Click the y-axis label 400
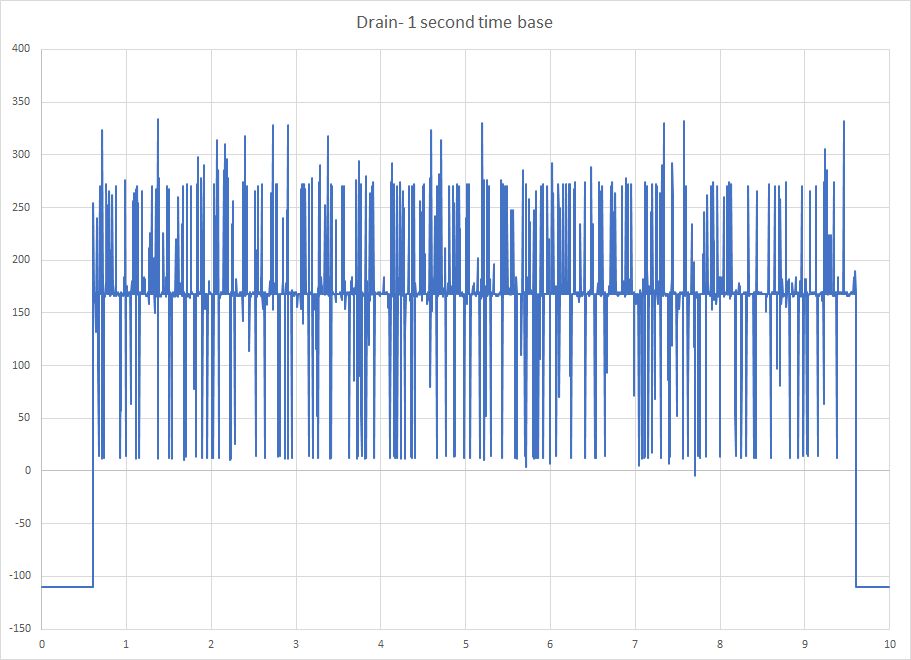Viewport: 911px width, 660px height. pyautogui.click(x=21, y=49)
